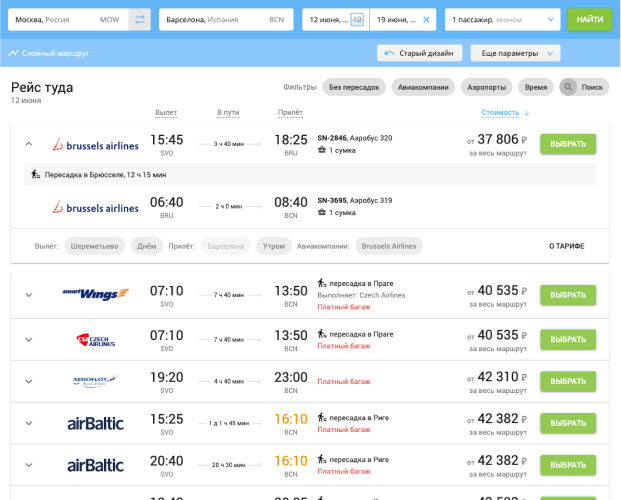Screen dimensions: 621x500
Task: Click the SmartWings airline logo
Action: pos(96,294)
